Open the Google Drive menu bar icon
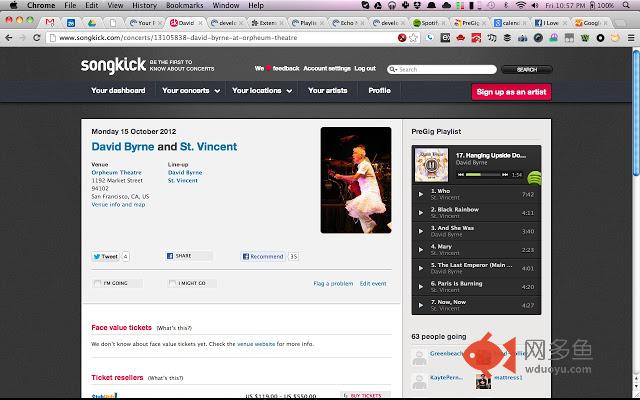The image size is (640, 400). click(x=378, y=5)
